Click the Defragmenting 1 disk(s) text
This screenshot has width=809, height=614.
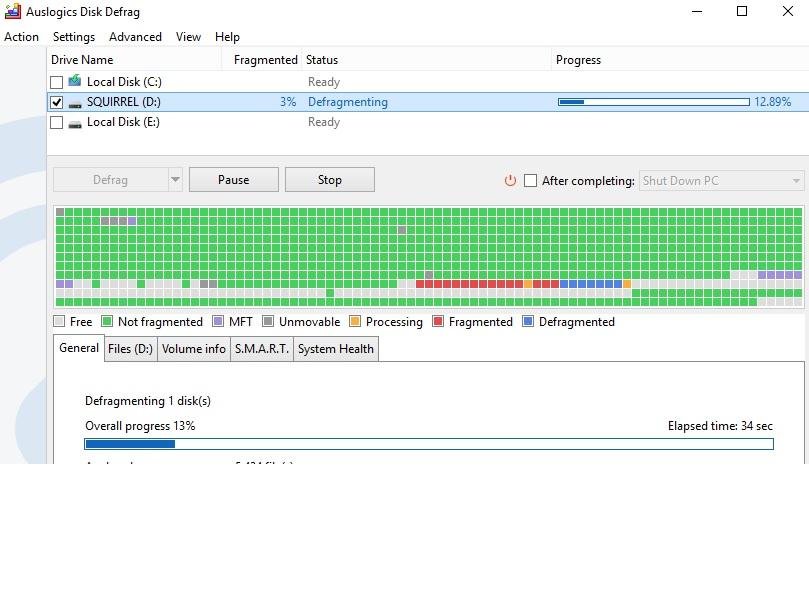coord(148,401)
